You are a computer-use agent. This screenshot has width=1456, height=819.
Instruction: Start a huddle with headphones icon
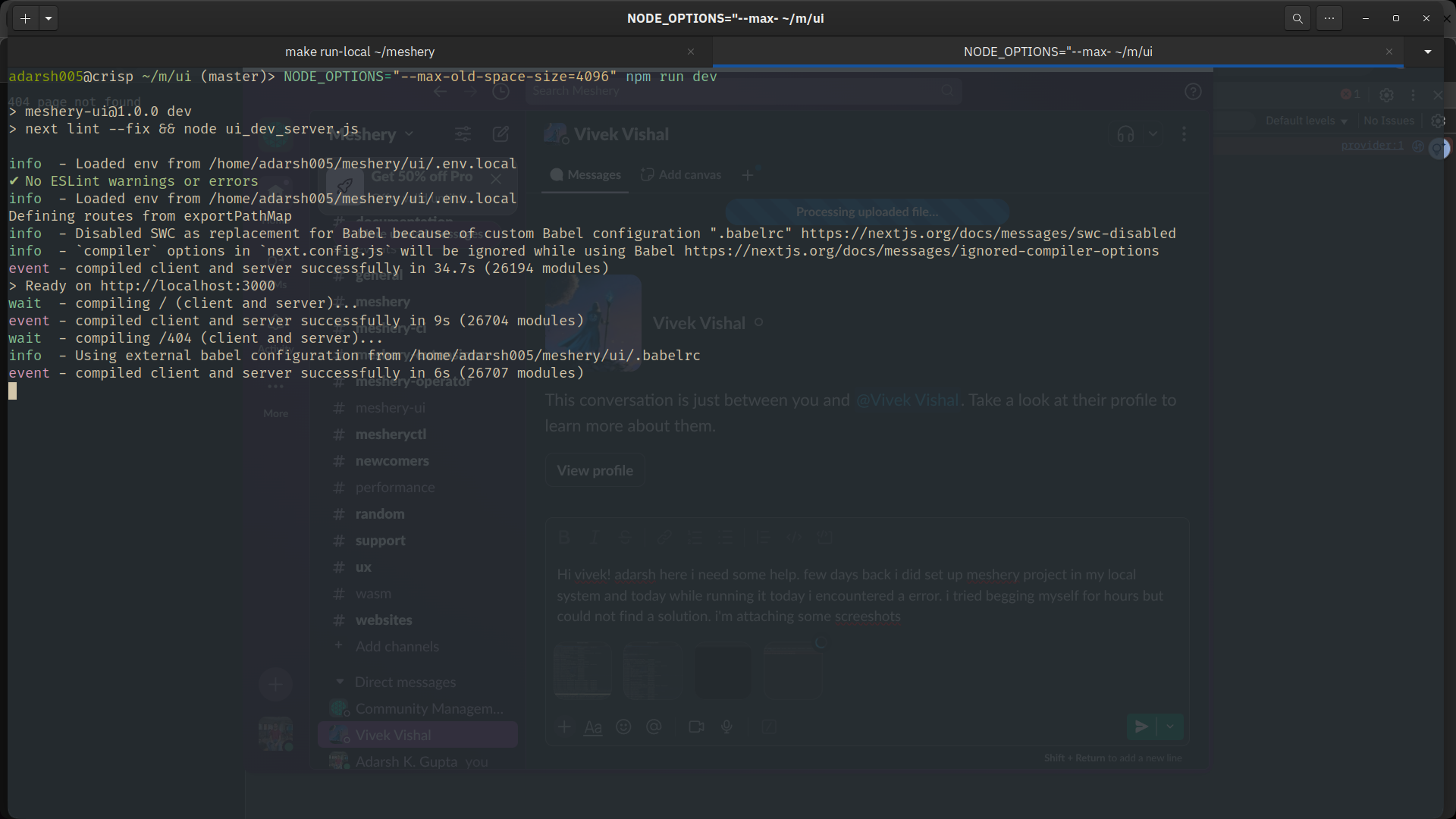[x=1125, y=134]
